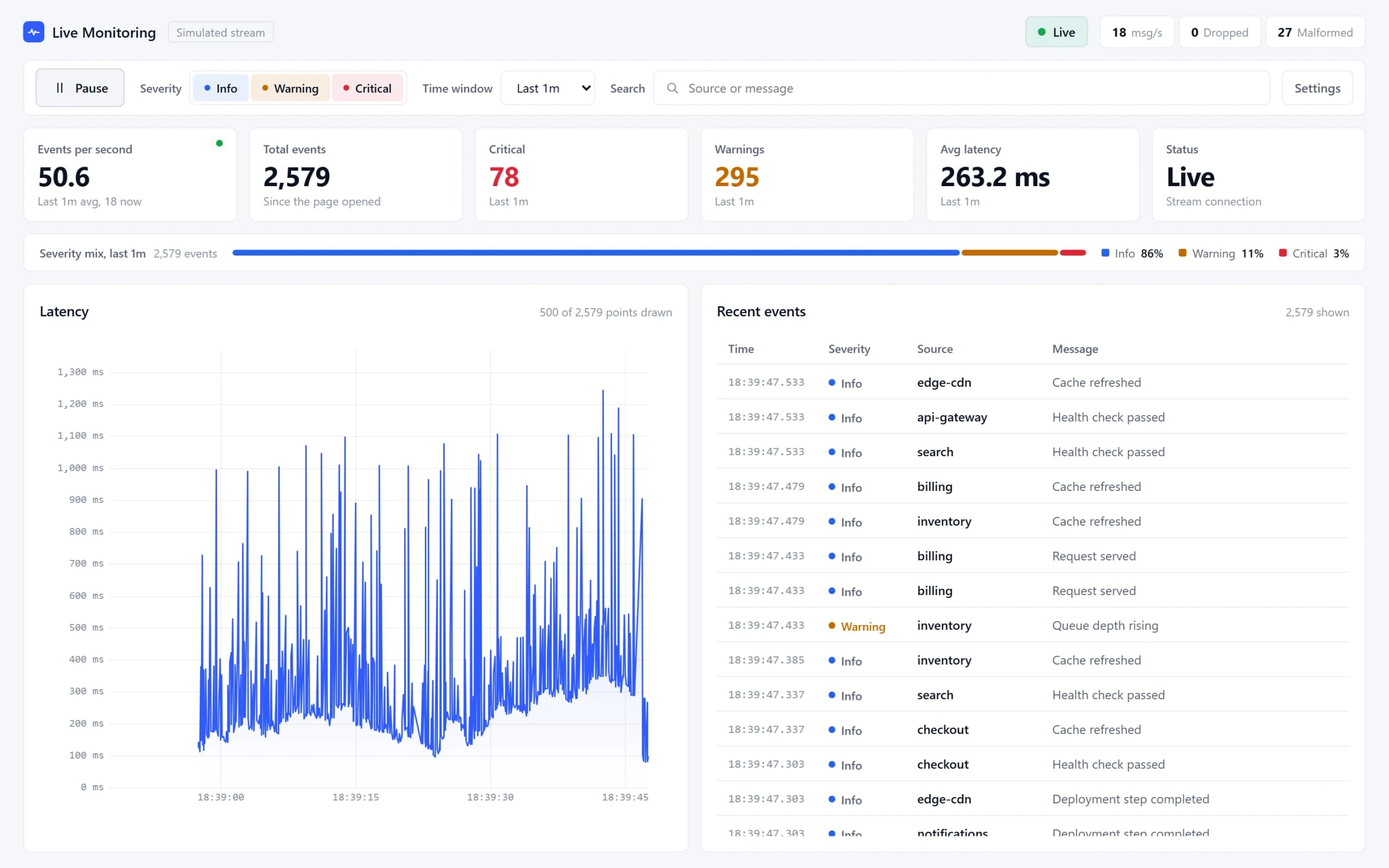
Task: Click the Status card Live value
Action: 1190,177
